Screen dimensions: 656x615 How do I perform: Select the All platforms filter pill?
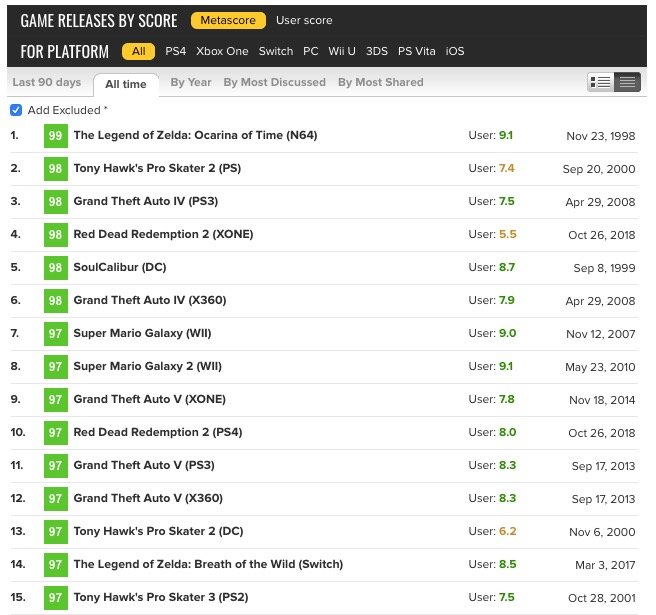[x=138, y=51]
